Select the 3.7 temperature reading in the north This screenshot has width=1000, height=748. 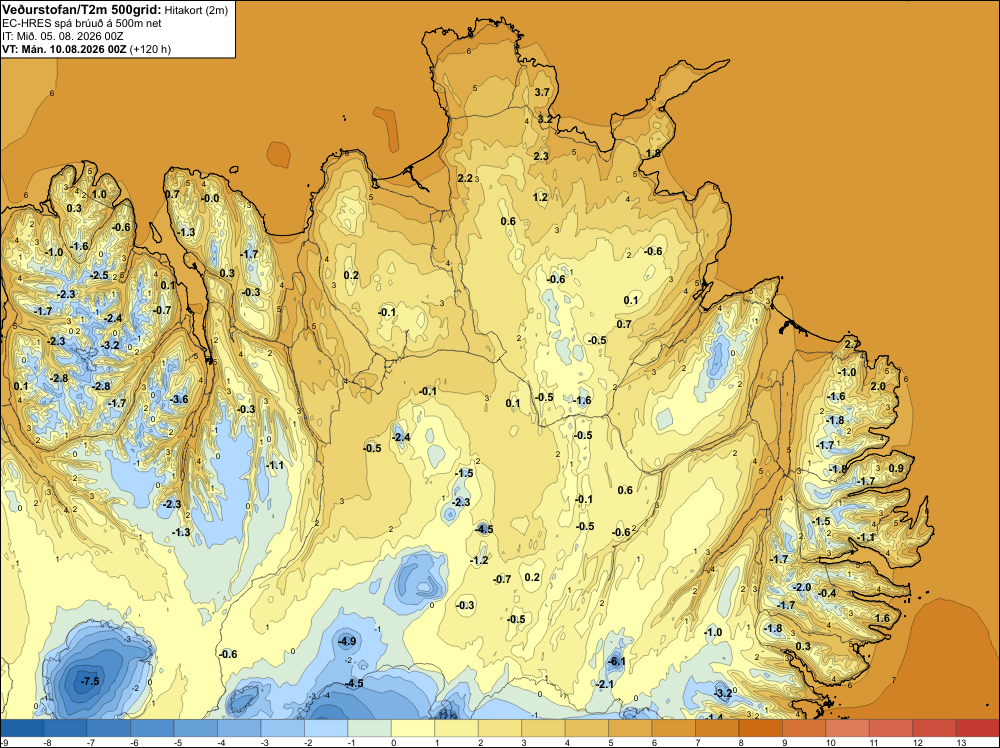[541, 92]
